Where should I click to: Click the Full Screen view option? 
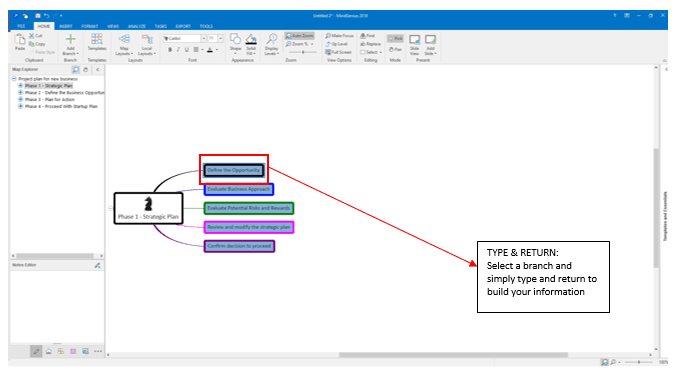click(339, 52)
